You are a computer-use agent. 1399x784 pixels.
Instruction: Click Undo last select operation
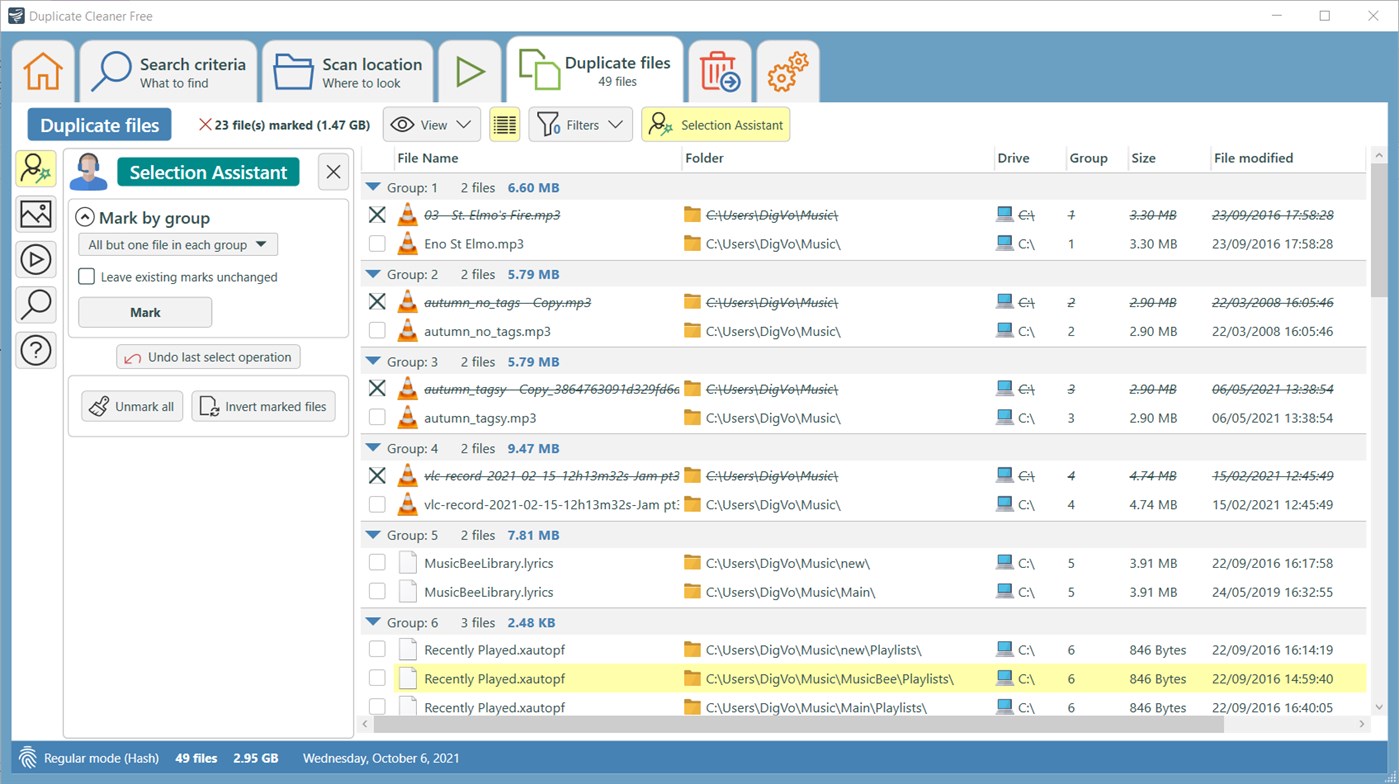tap(207, 357)
